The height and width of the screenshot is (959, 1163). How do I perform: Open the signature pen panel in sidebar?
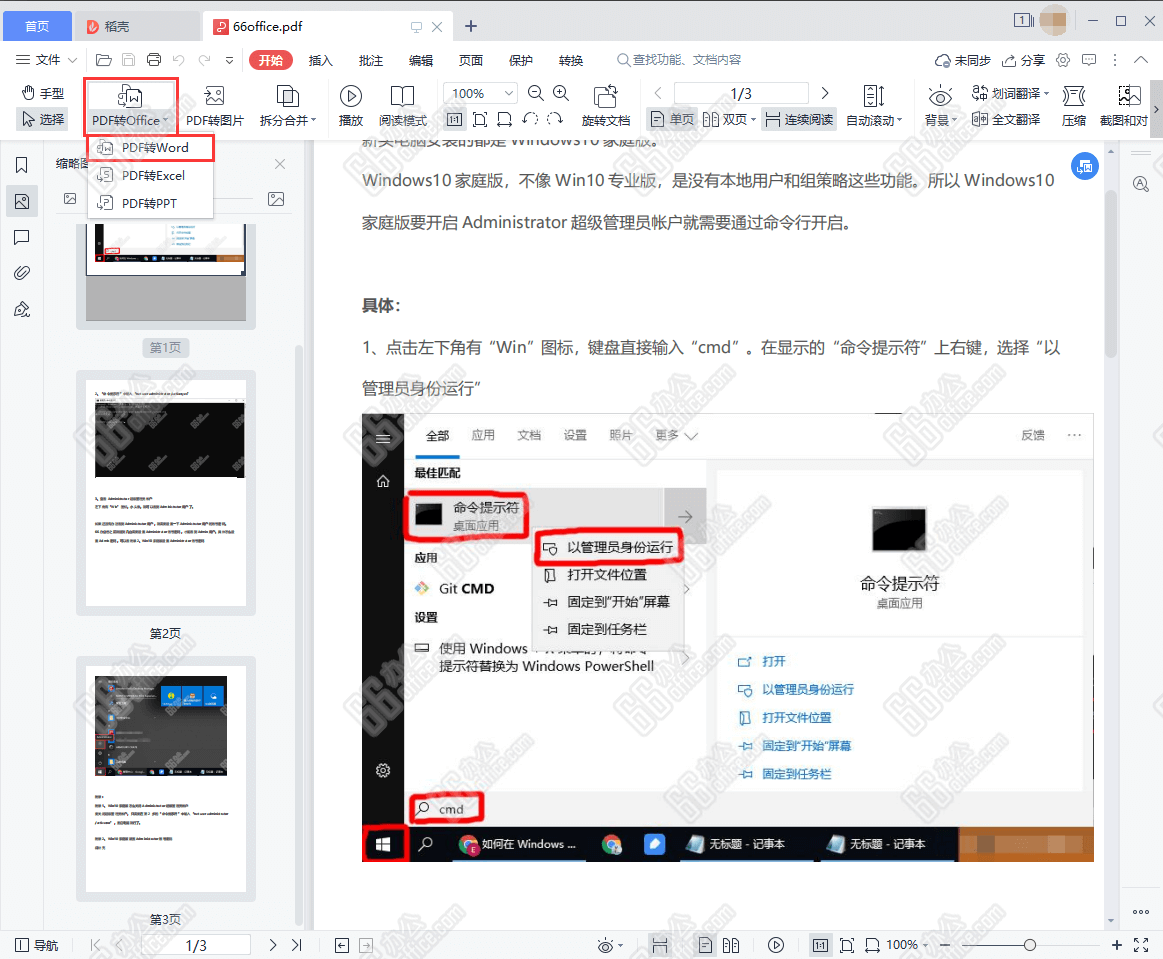coord(22,309)
